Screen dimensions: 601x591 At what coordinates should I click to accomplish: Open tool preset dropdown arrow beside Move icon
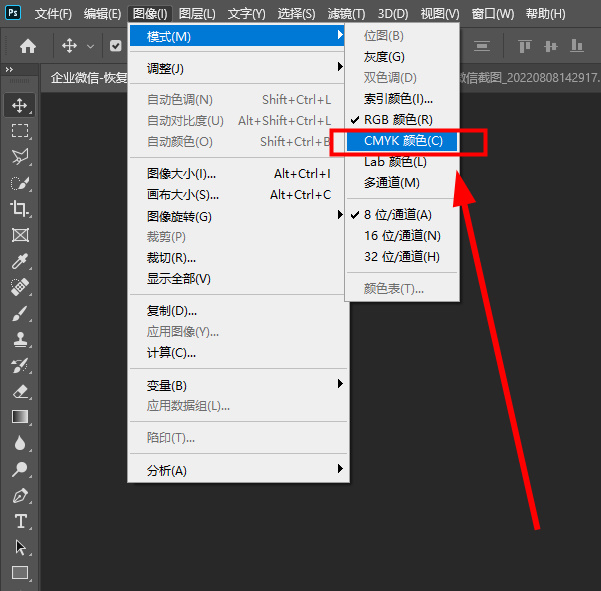pos(90,46)
